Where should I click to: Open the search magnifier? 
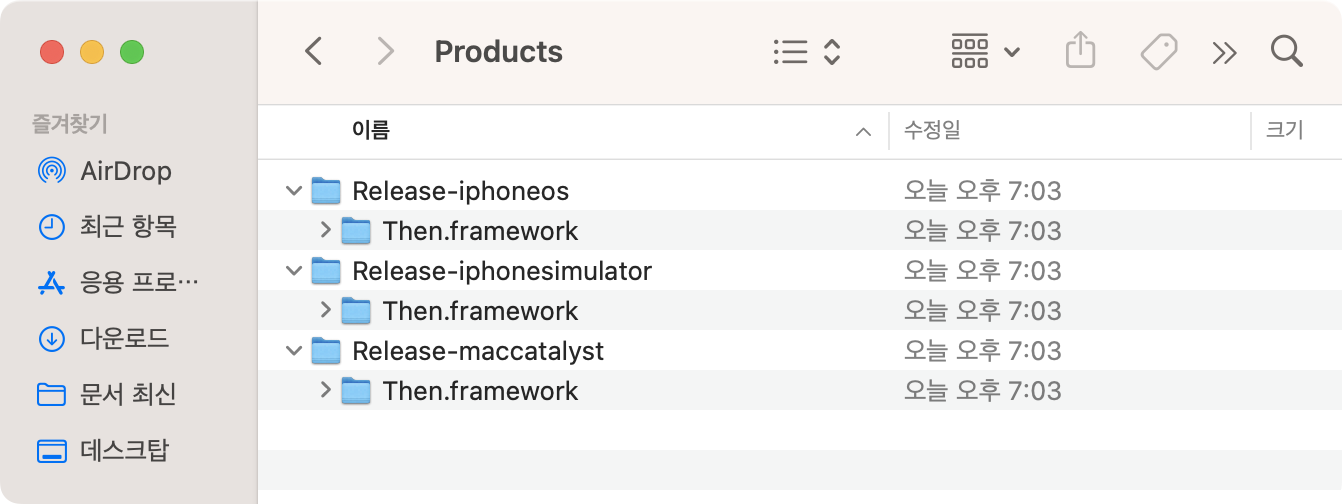pos(1286,52)
